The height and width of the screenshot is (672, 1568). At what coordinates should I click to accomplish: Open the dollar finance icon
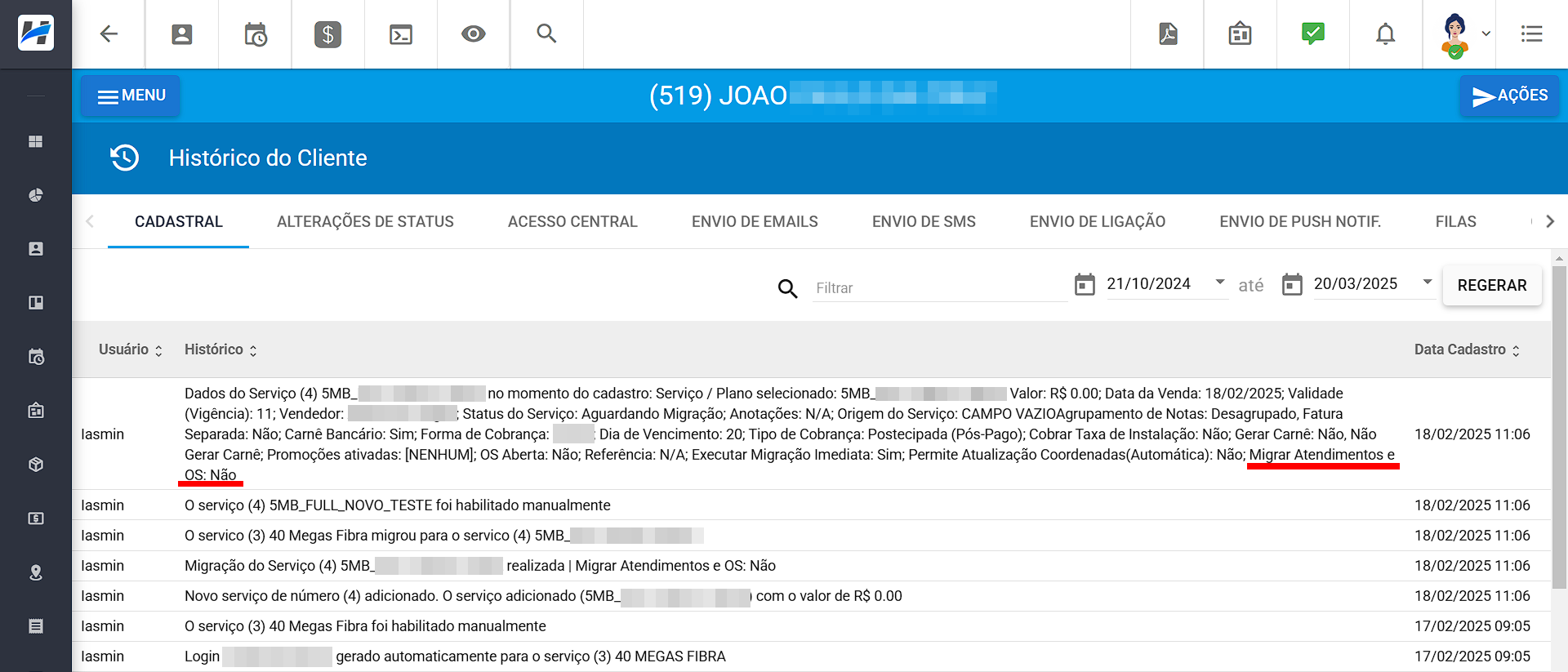(x=327, y=34)
